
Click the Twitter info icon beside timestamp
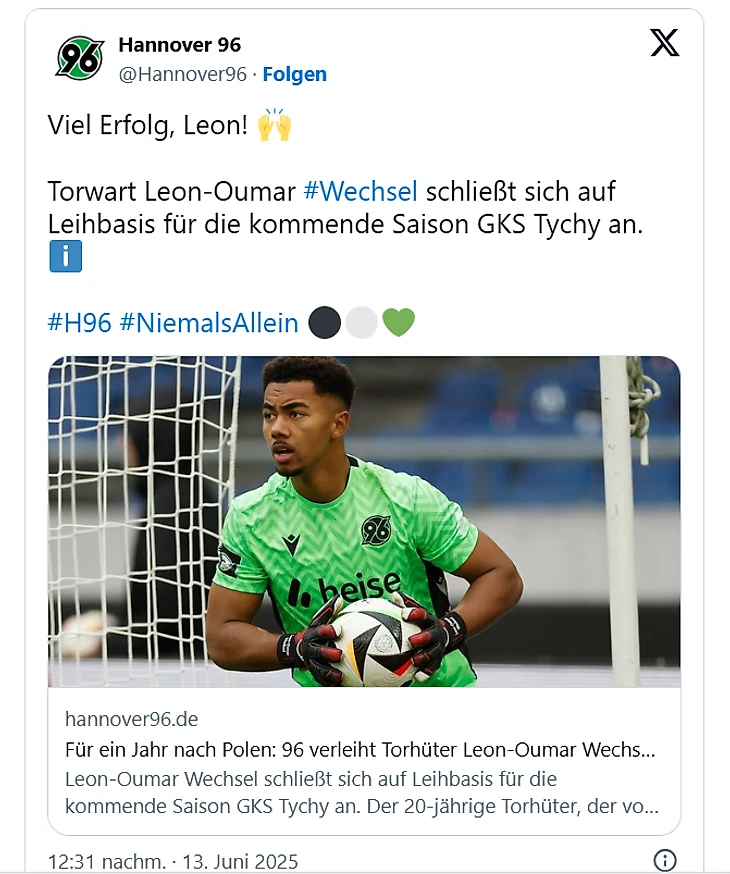tap(665, 860)
